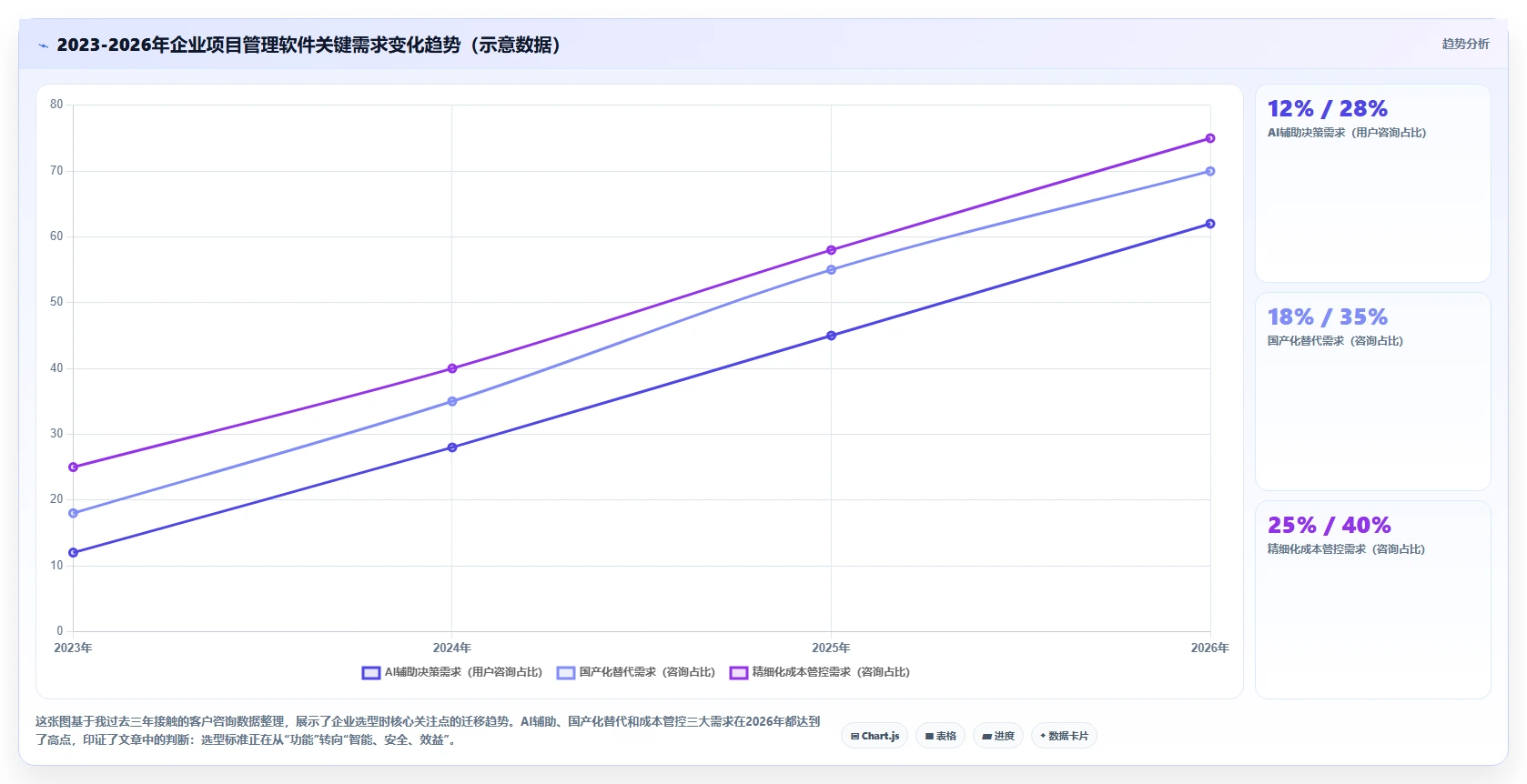Image resolution: width=1527 pixels, height=784 pixels.
Task: Click the 2026年 x-axis label
Action: [1210, 648]
